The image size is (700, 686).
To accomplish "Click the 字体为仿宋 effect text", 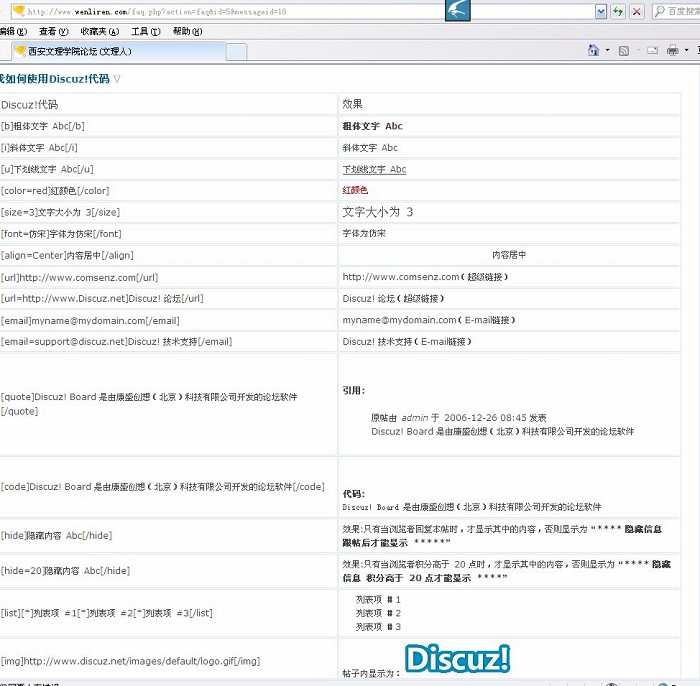I will (364, 233).
